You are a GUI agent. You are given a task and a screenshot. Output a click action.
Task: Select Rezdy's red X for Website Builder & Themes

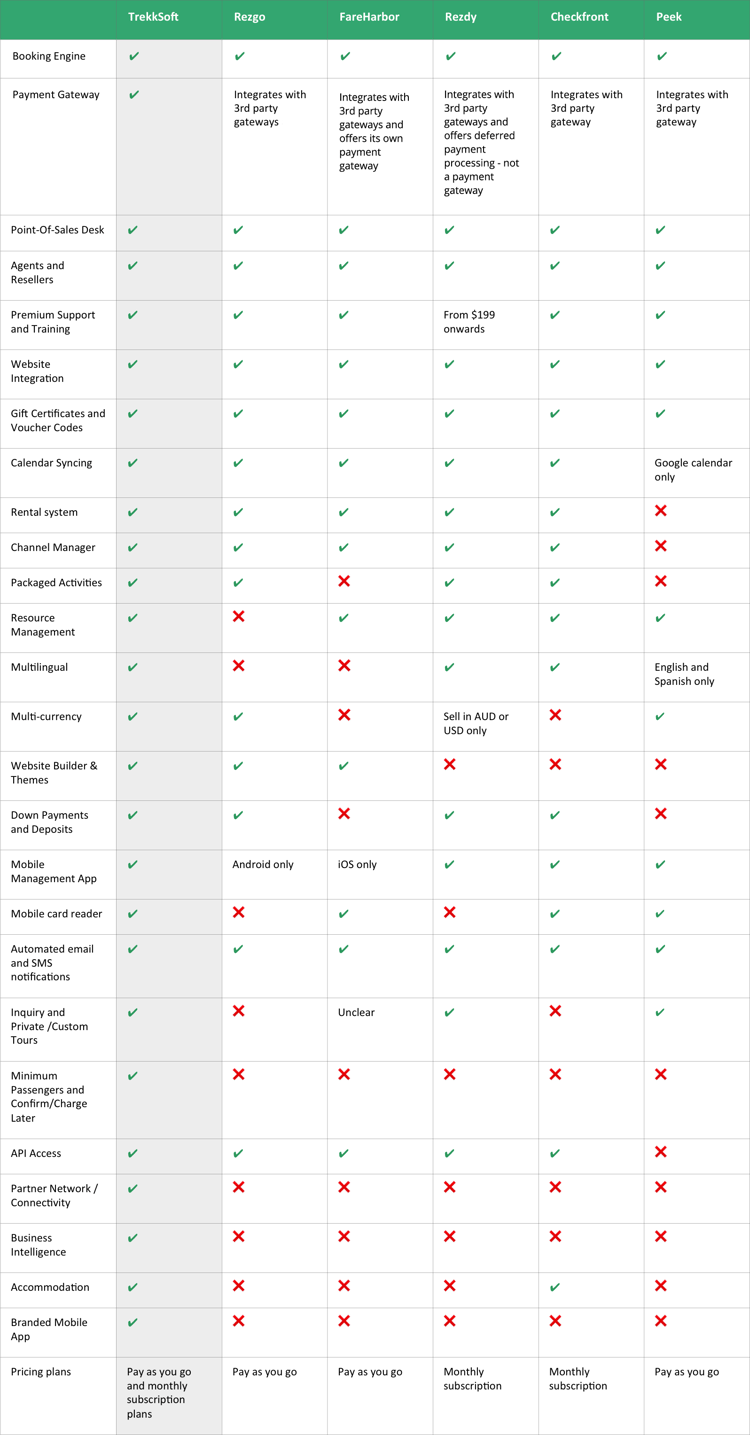click(x=450, y=765)
